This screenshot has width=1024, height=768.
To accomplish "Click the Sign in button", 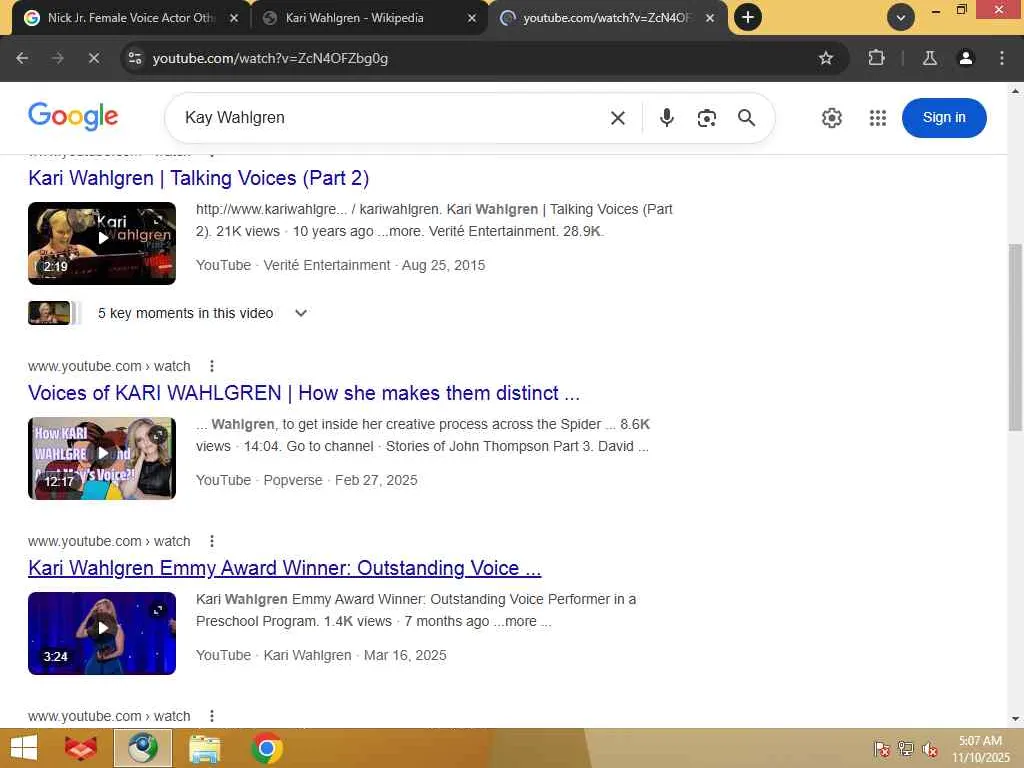I will [x=944, y=118].
